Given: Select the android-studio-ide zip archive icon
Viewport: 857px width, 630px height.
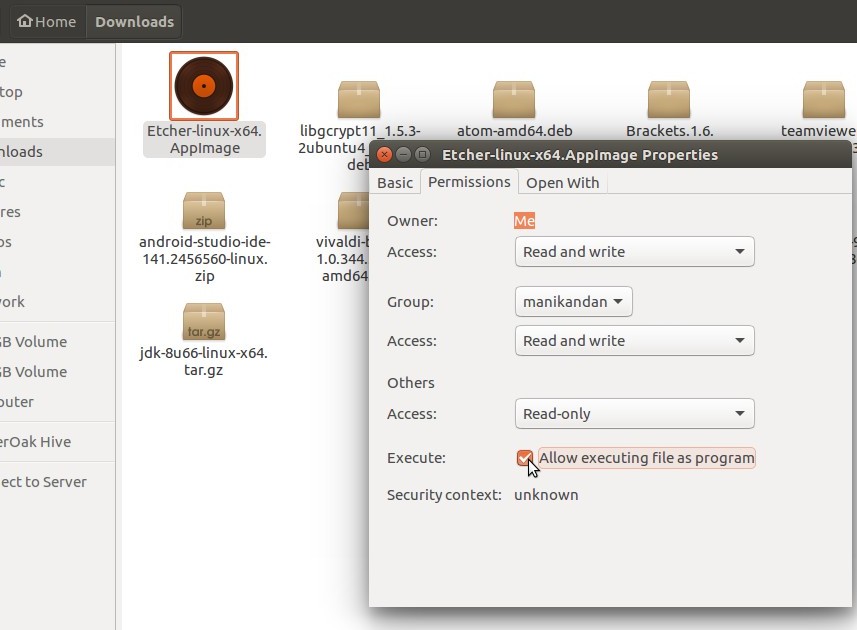Looking at the screenshot, I should click(x=204, y=210).
